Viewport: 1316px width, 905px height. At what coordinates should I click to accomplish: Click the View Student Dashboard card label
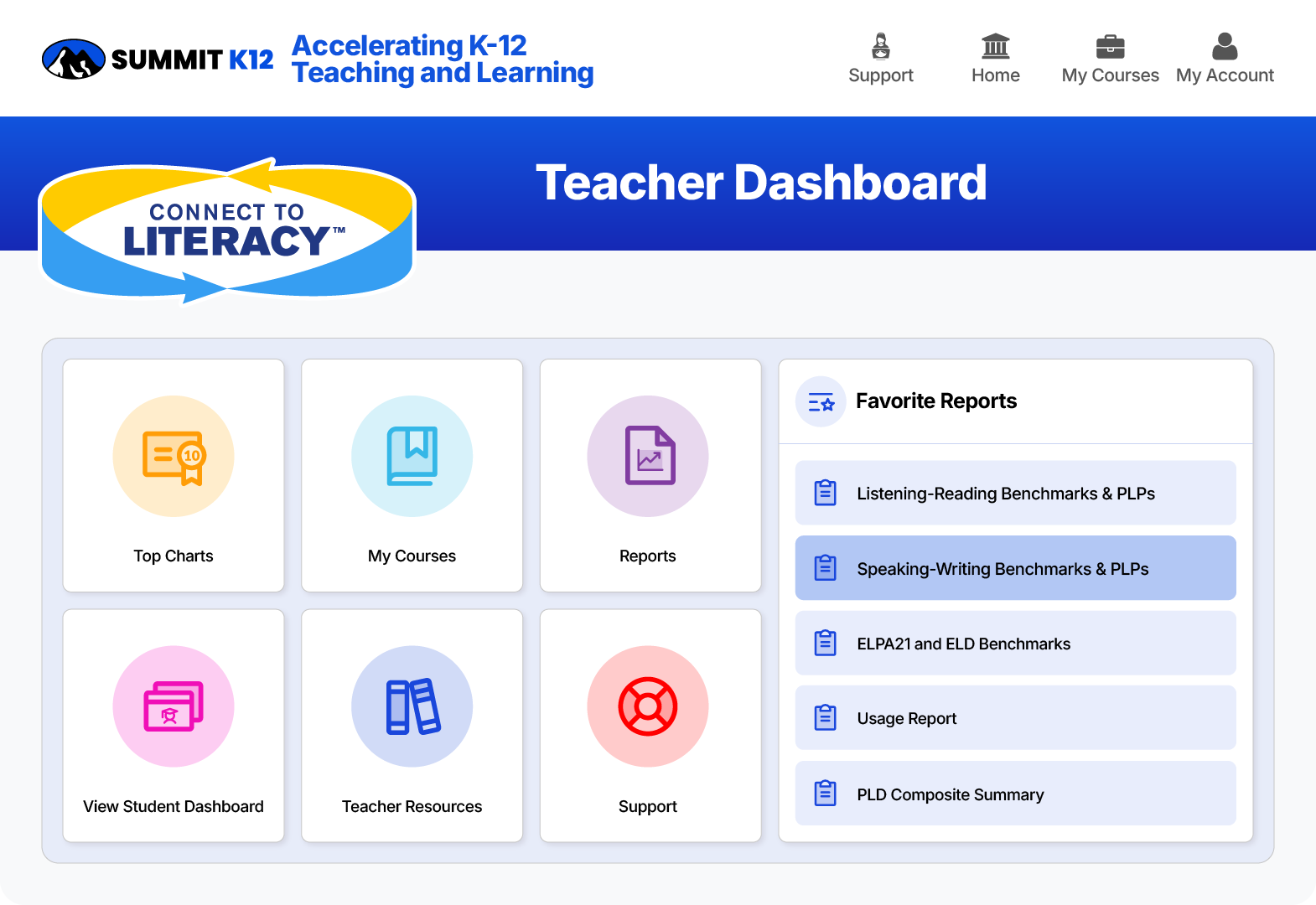point(174,806)
